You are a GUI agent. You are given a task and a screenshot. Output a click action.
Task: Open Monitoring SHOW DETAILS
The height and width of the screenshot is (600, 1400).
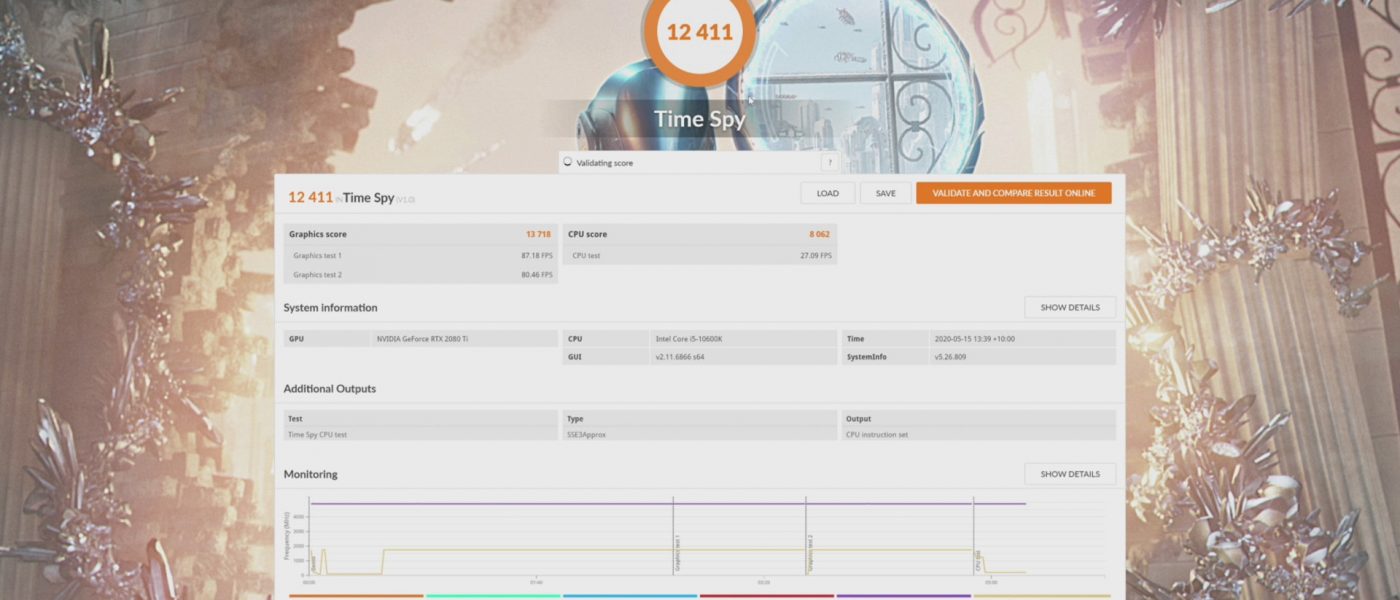1070,474
